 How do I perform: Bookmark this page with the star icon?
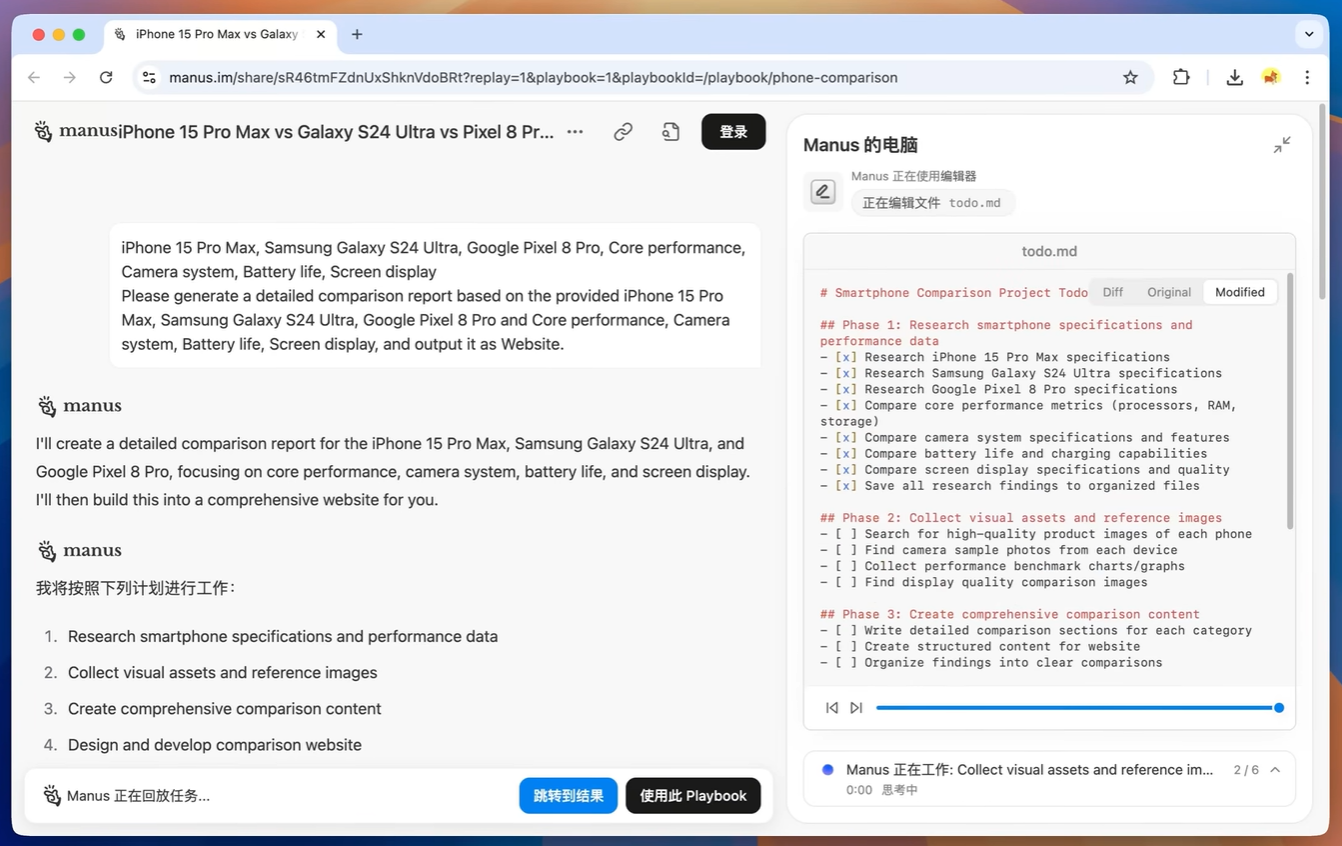tap(1130, 77)
